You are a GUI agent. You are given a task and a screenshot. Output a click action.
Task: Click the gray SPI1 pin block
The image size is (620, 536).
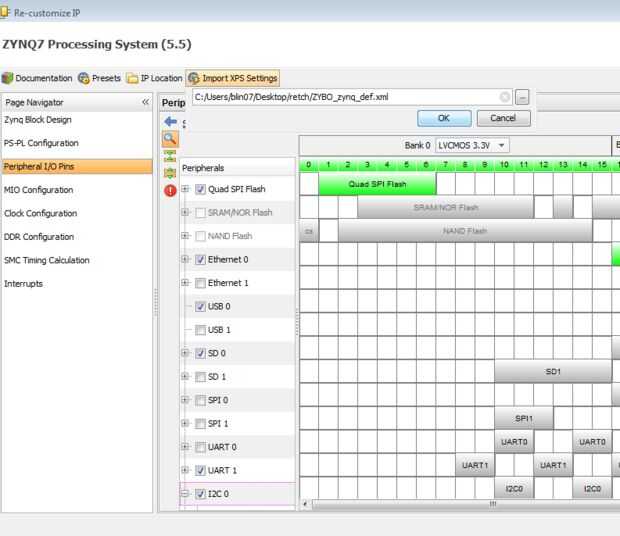[x=524, y=418]
